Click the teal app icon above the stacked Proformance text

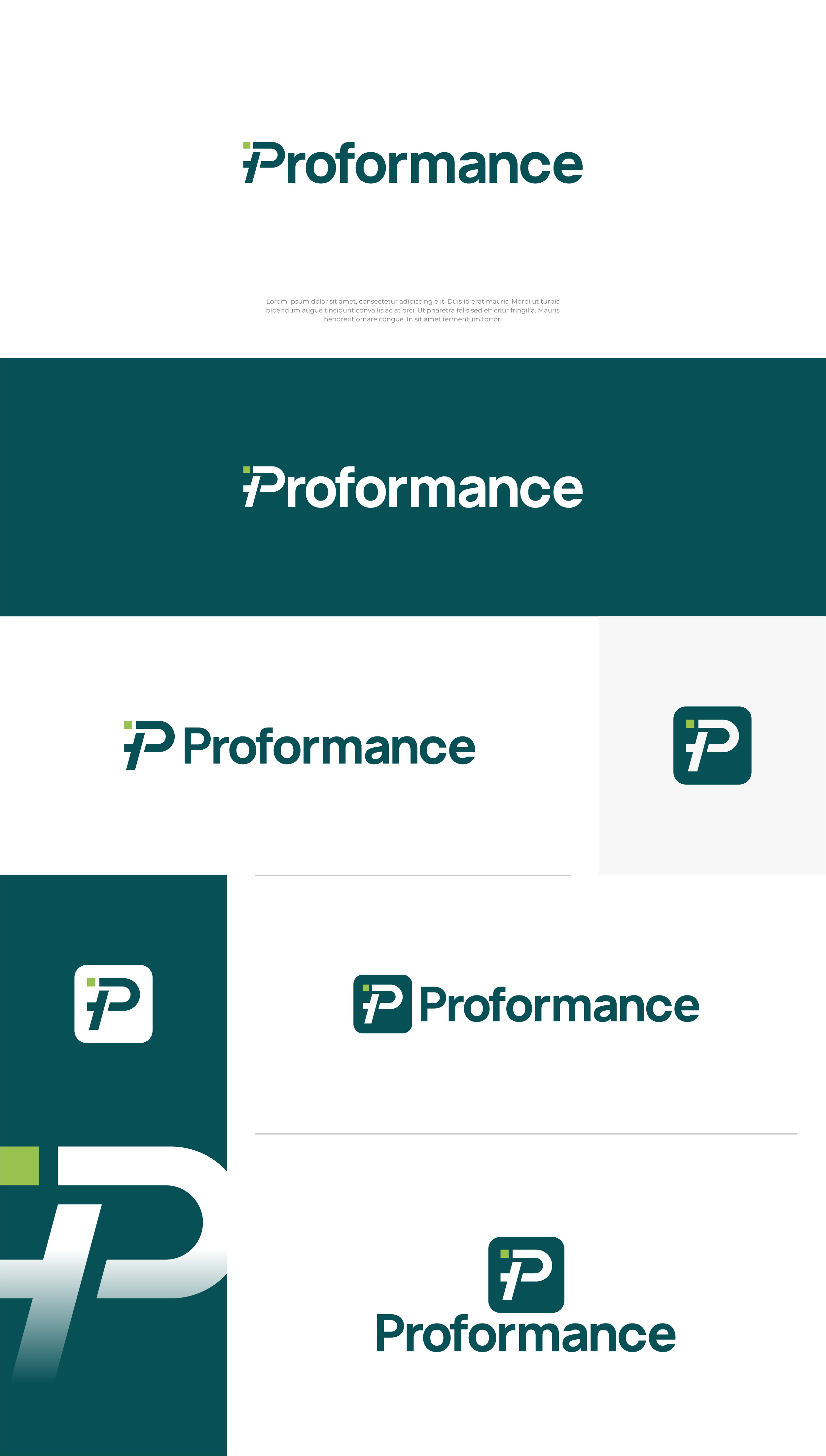526,1274
